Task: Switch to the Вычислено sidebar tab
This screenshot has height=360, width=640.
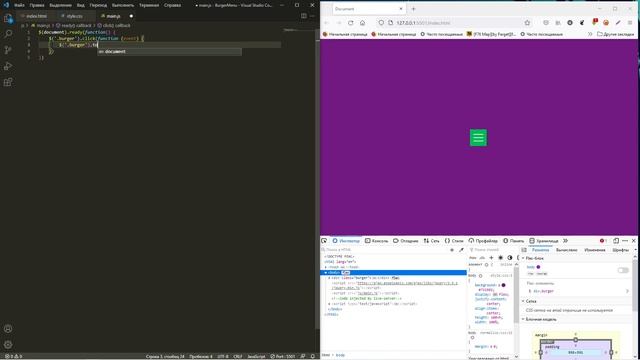Action: point(567,250)
